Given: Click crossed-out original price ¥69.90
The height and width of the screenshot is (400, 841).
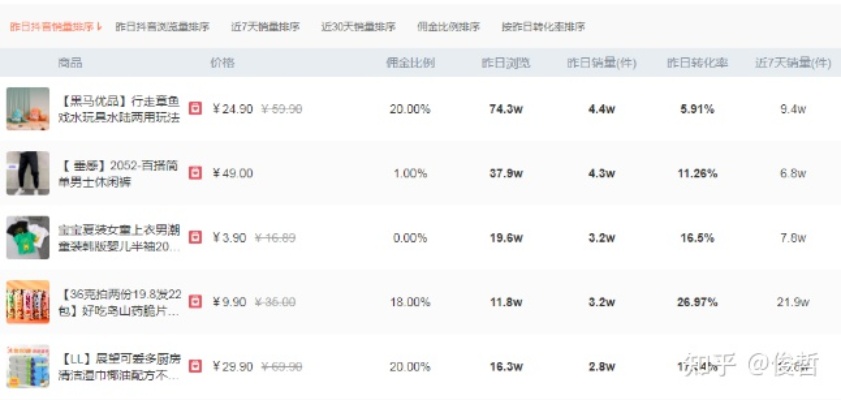Looking at the screenshot, I should coord(282,367).
